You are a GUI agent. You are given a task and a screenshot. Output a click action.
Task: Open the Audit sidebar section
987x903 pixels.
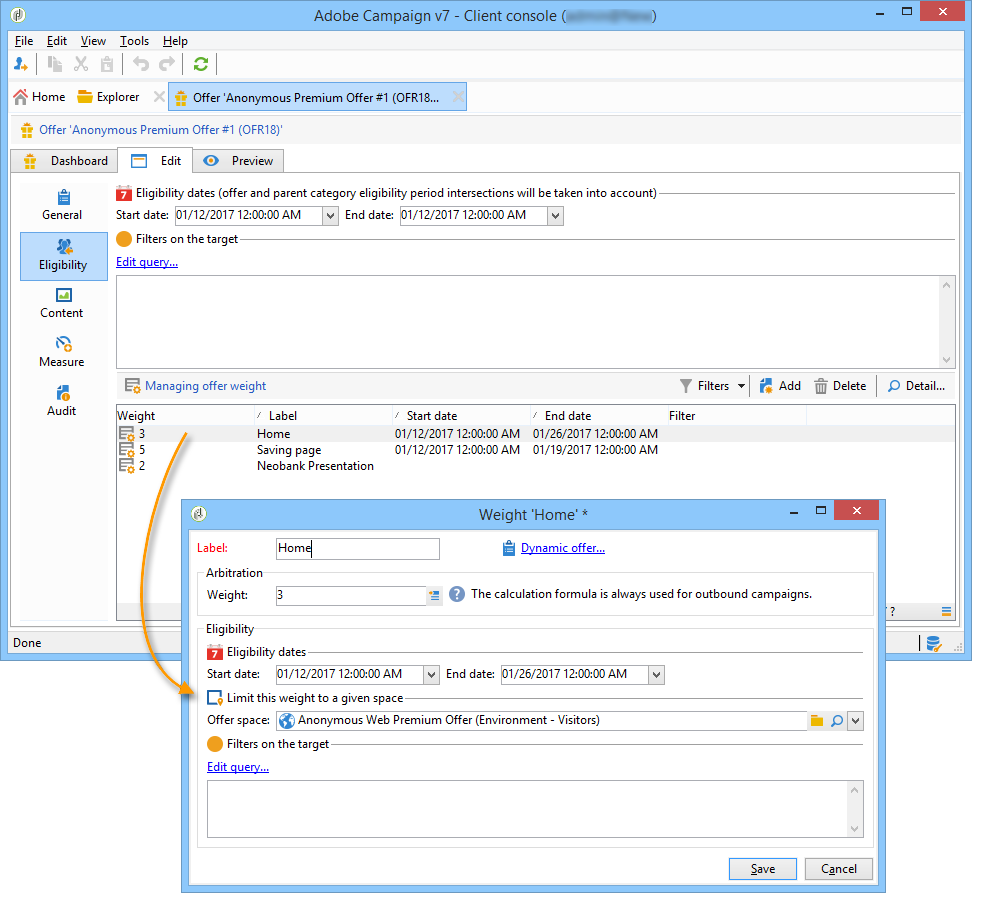pos(62,401)
